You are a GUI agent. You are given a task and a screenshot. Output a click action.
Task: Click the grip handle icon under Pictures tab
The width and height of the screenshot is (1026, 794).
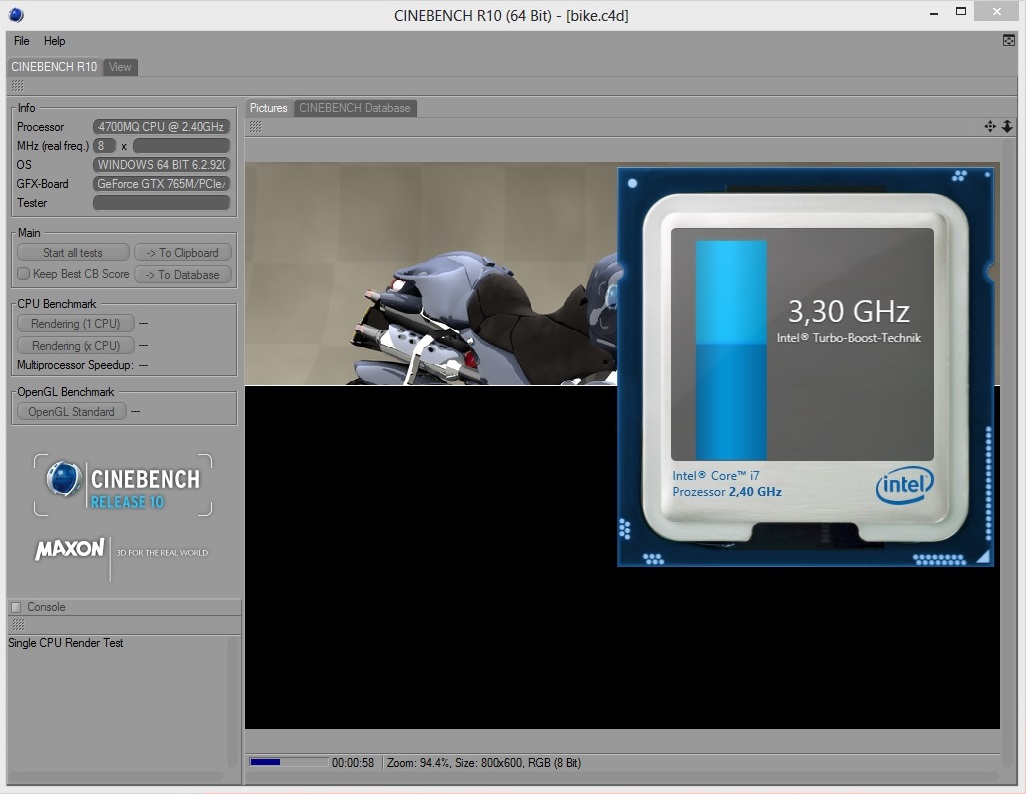pos(255,127)
